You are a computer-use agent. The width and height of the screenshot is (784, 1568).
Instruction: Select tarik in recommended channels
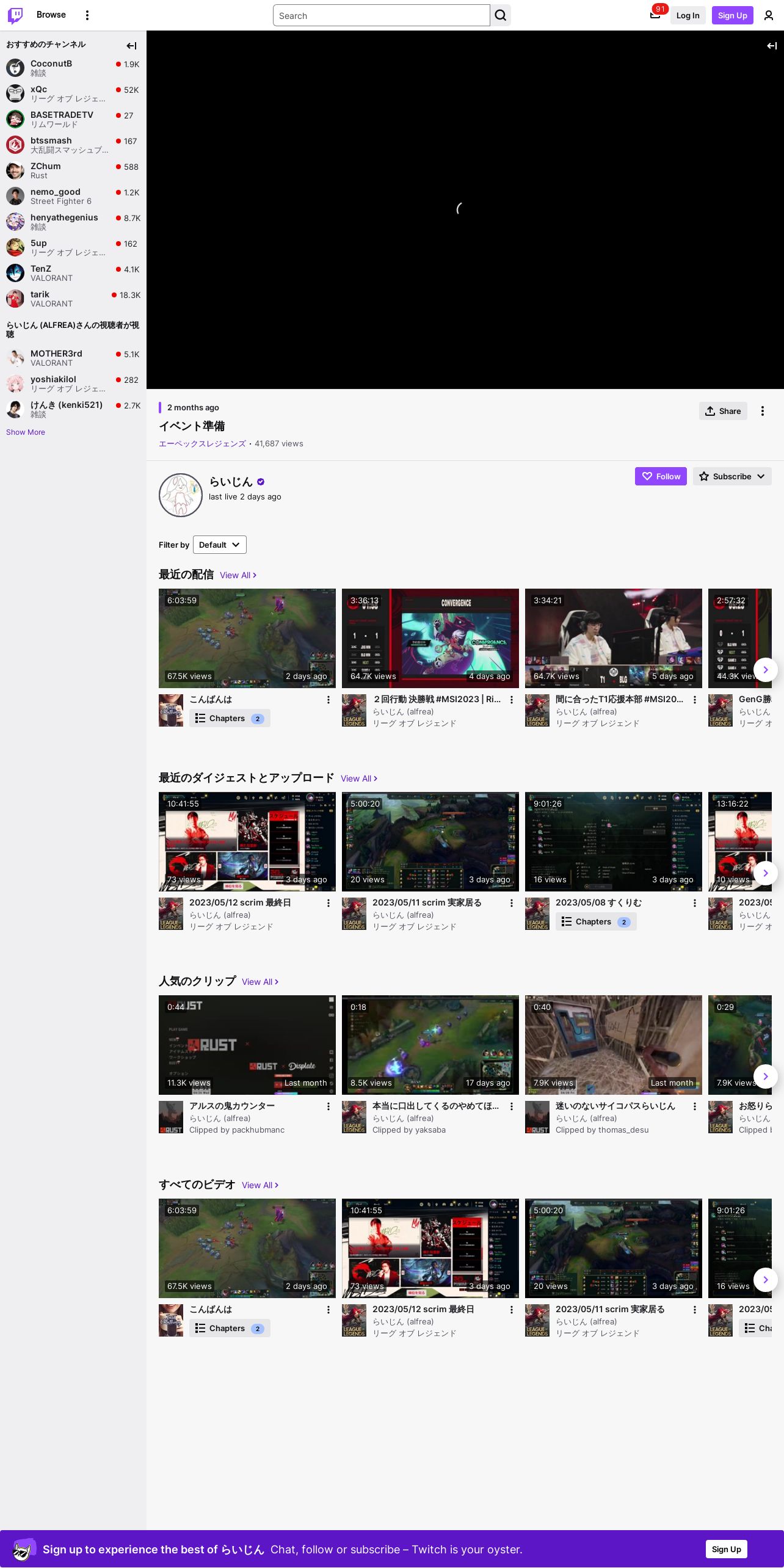click(73, 299)
